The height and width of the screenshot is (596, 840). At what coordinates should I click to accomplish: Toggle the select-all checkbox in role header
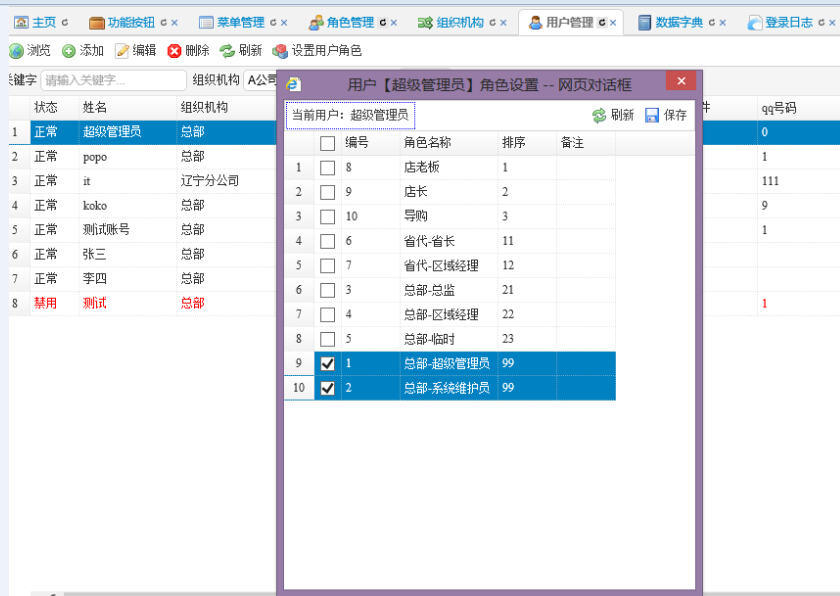pyautogui.click(x=327, y=144)
